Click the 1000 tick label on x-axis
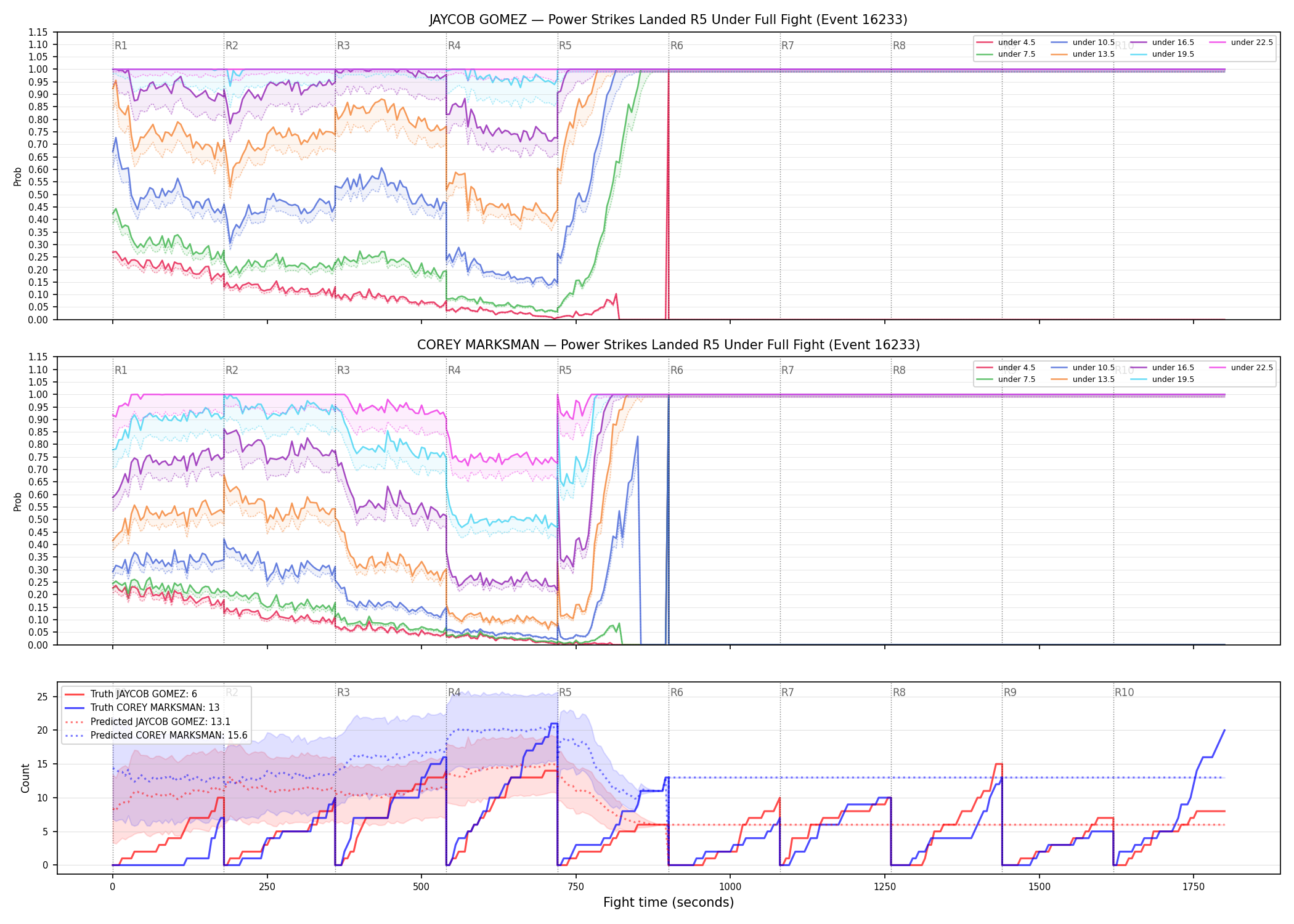The width and height of the screenshot is (1294, 924). pos(730,887)
